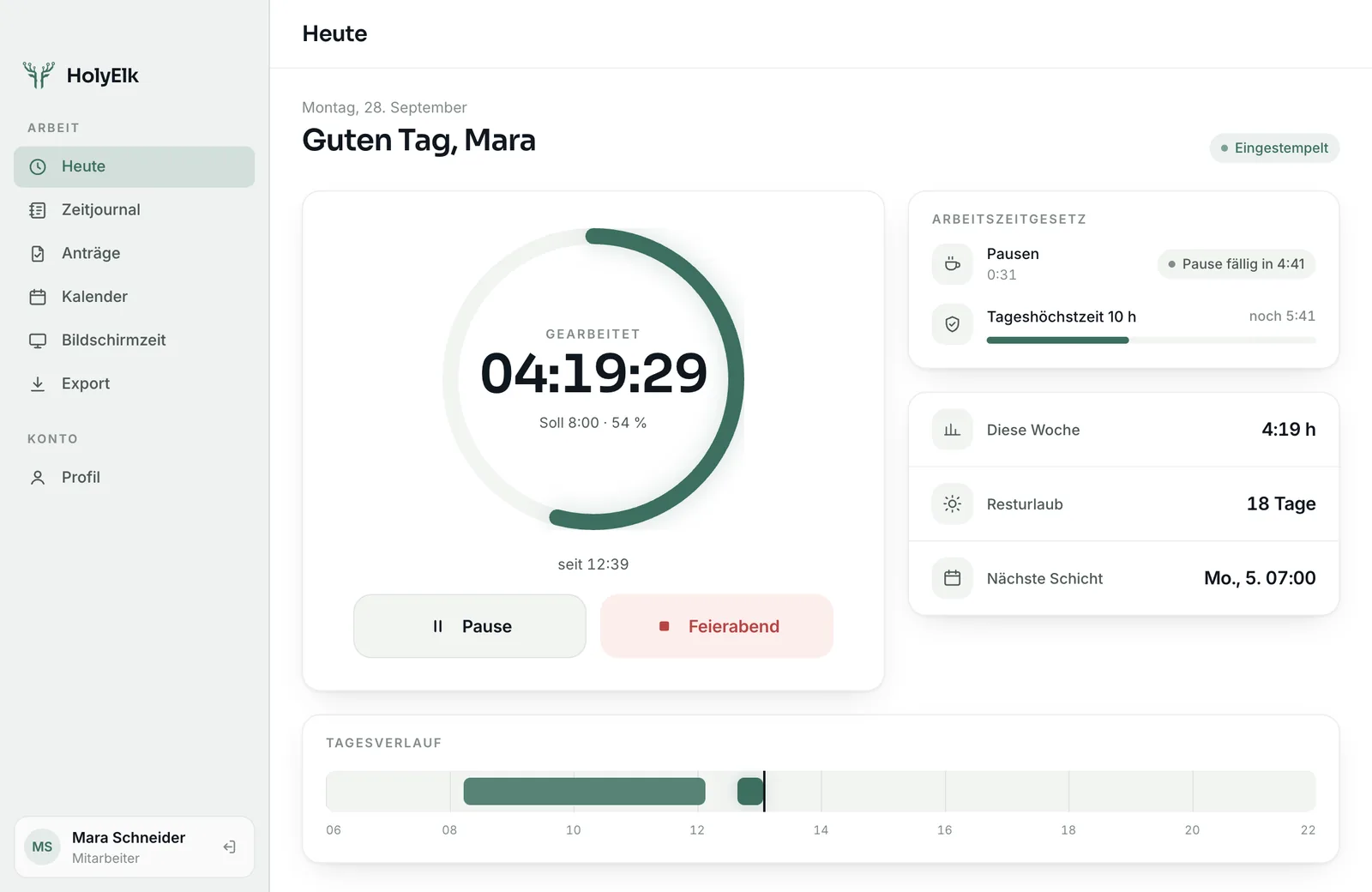Viewport: 1372px width, 892px height.
Task: Click the MS avatar in the sidebar
Action: point(42,847)
